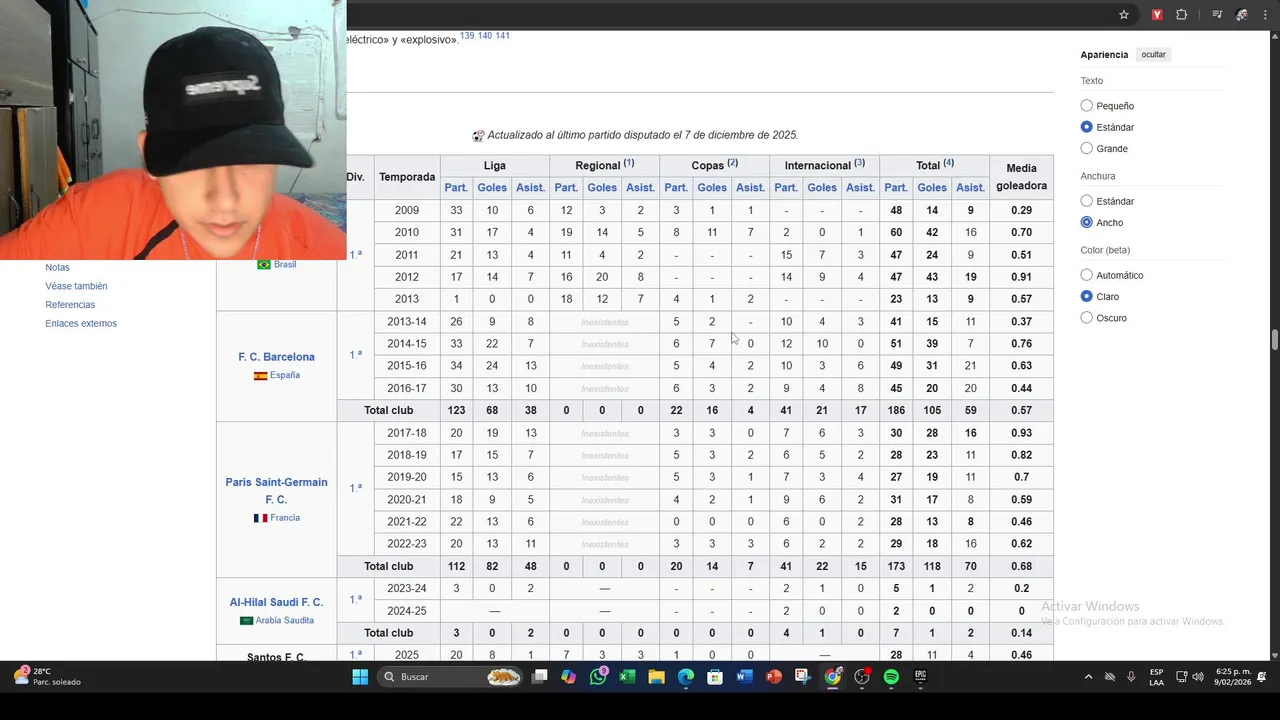Hide the Apariencia panel with ocultar
The image size is (1280, 720).
(x=1154, y=55)
